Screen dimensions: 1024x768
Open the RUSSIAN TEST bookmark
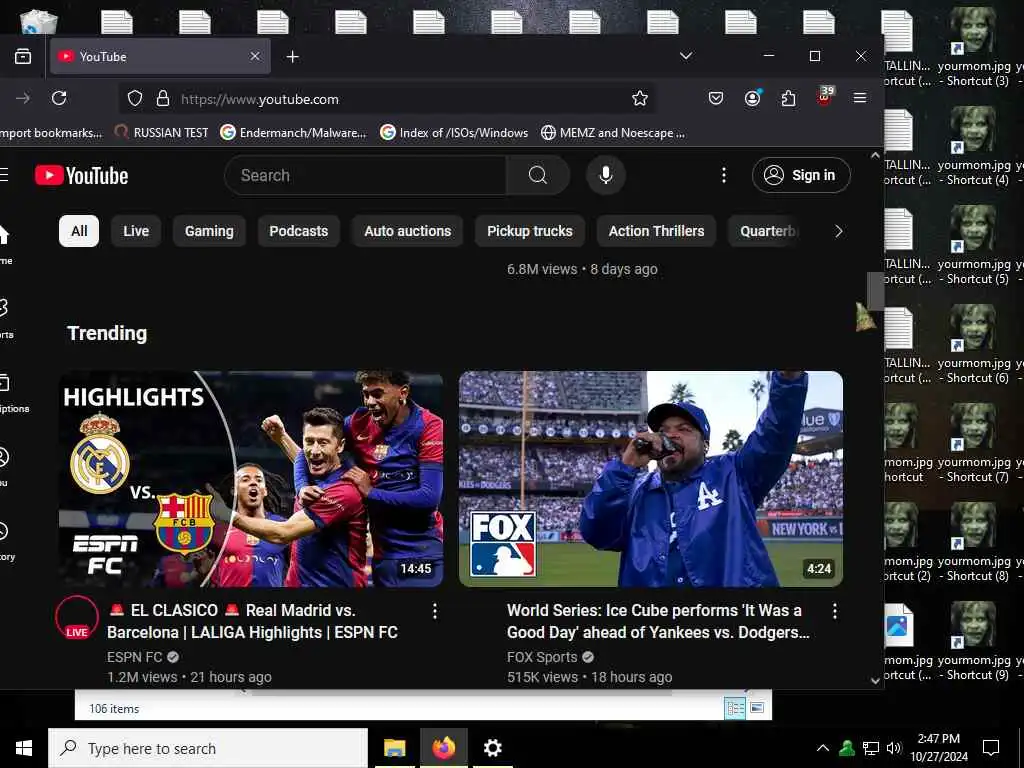coord(161,133)
